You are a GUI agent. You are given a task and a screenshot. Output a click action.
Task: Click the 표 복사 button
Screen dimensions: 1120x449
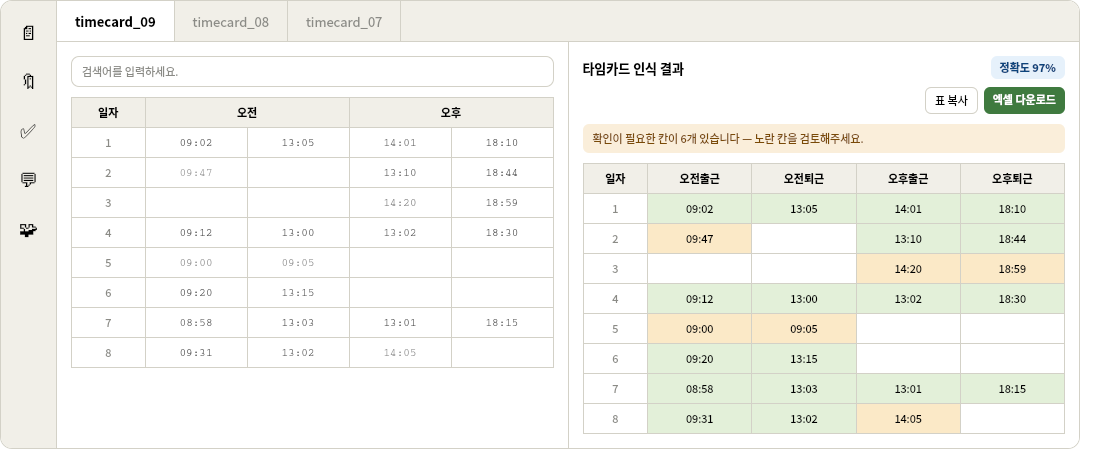click(x=951, y=101)
